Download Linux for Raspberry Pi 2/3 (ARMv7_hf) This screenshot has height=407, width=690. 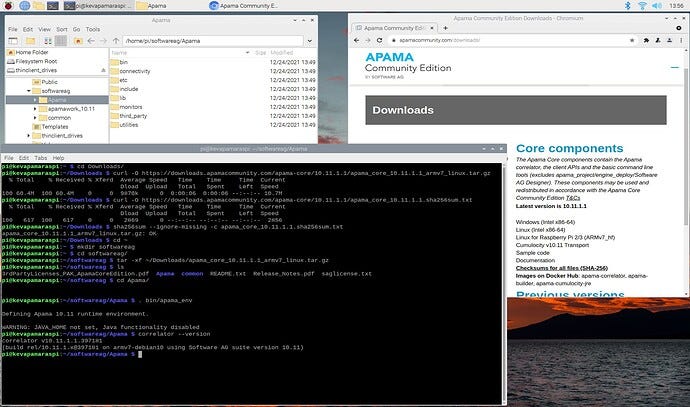pyautogui.click(x=565, y=237)
